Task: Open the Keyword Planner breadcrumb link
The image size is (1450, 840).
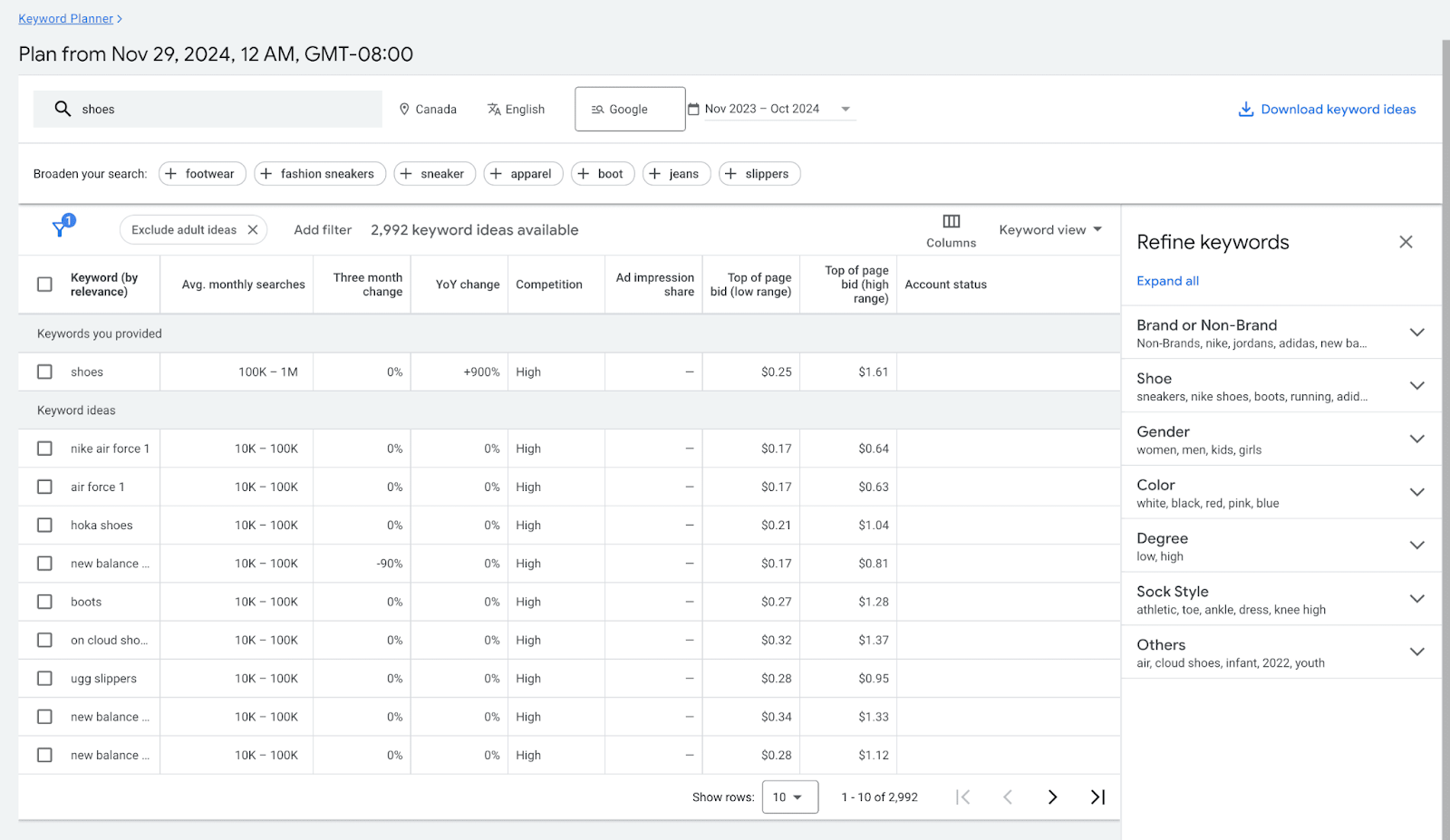Action: (x=64, y=18)
